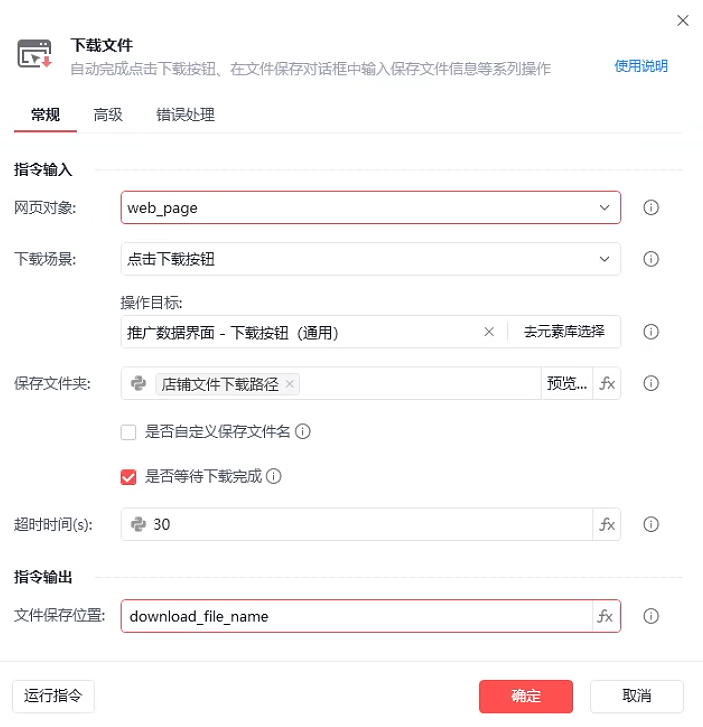703x727 pixels.
Task: Open the 使用说明 link
Action: 640,66
